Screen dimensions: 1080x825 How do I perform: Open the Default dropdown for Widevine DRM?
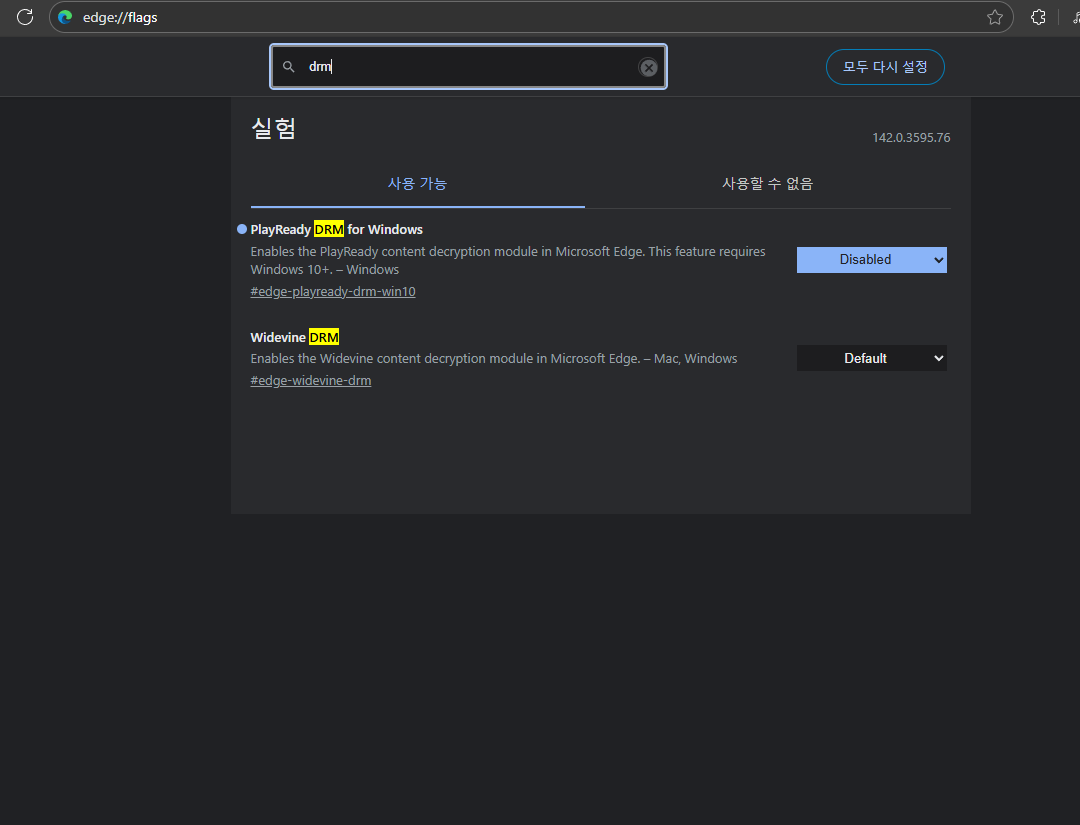click(x=871, y=358)
